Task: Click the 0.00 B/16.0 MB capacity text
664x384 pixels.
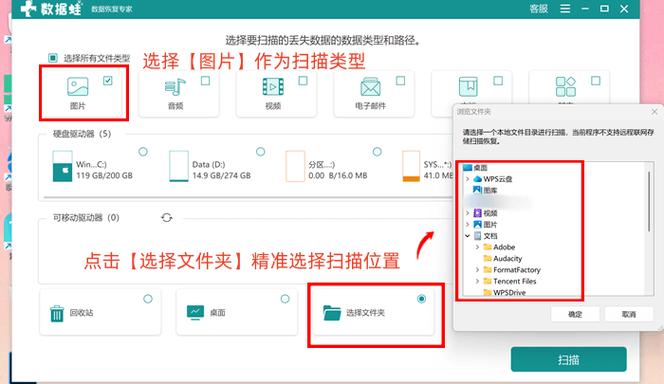Action: pyautogui.click(x=338, y=175)
